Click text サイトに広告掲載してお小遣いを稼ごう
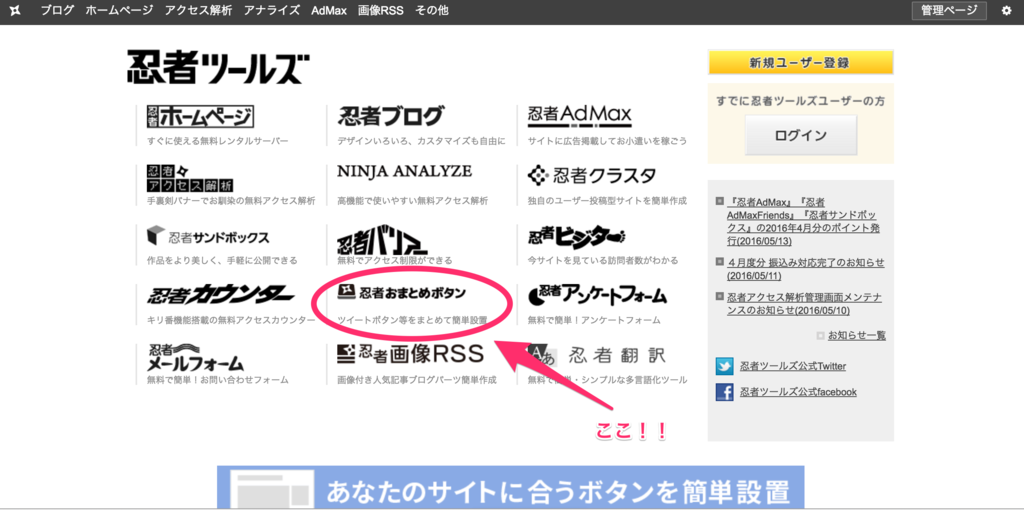Image resolution: width=1024 pixels, height=510 pixels. 607,141
